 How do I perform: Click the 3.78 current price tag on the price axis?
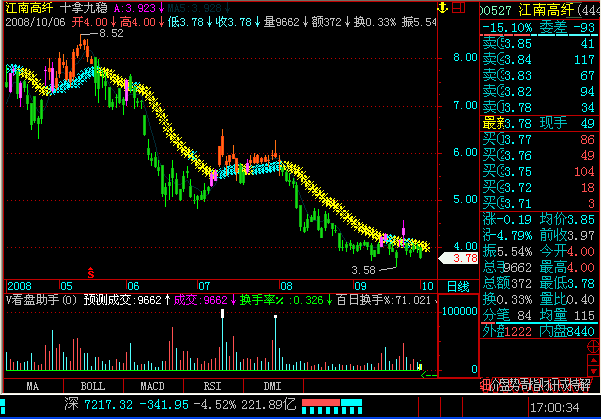459,258
